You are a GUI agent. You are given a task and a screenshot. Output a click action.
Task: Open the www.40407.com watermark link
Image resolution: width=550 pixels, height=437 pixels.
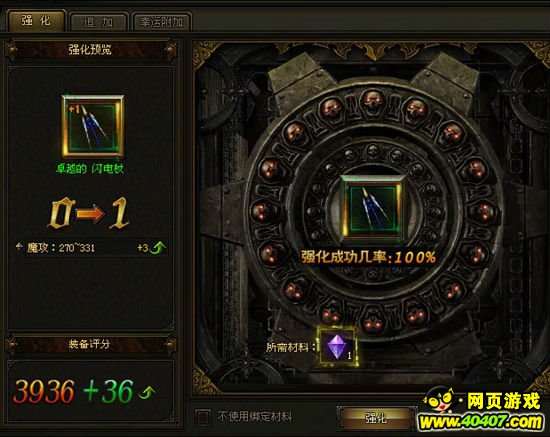click(x=480, y=421)
